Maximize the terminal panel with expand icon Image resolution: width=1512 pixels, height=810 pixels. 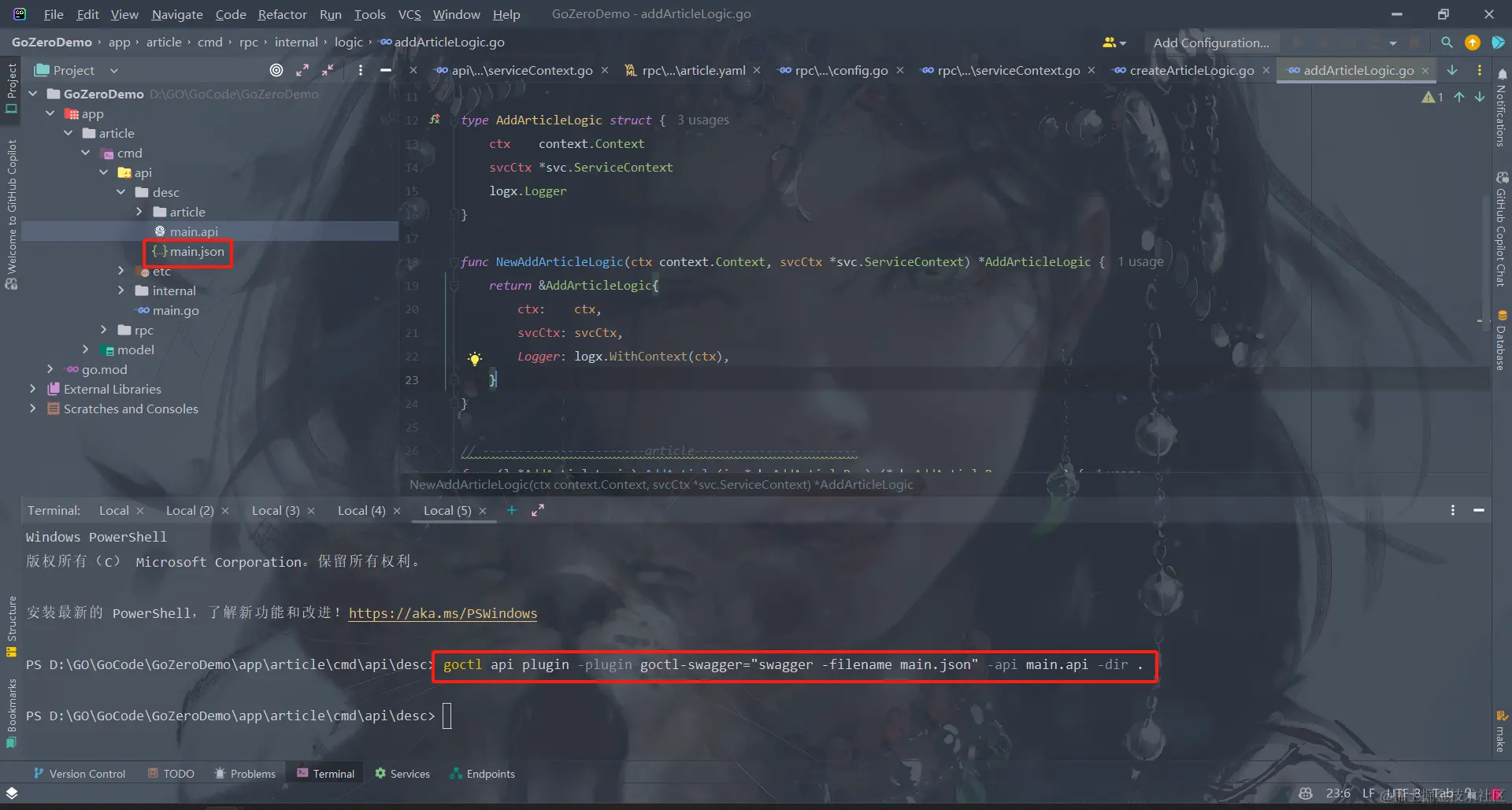[538, 510]
